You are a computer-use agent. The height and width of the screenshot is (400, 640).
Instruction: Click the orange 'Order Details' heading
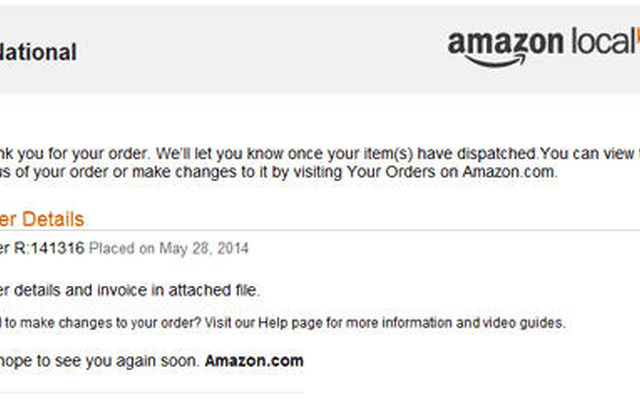[42, 219]
